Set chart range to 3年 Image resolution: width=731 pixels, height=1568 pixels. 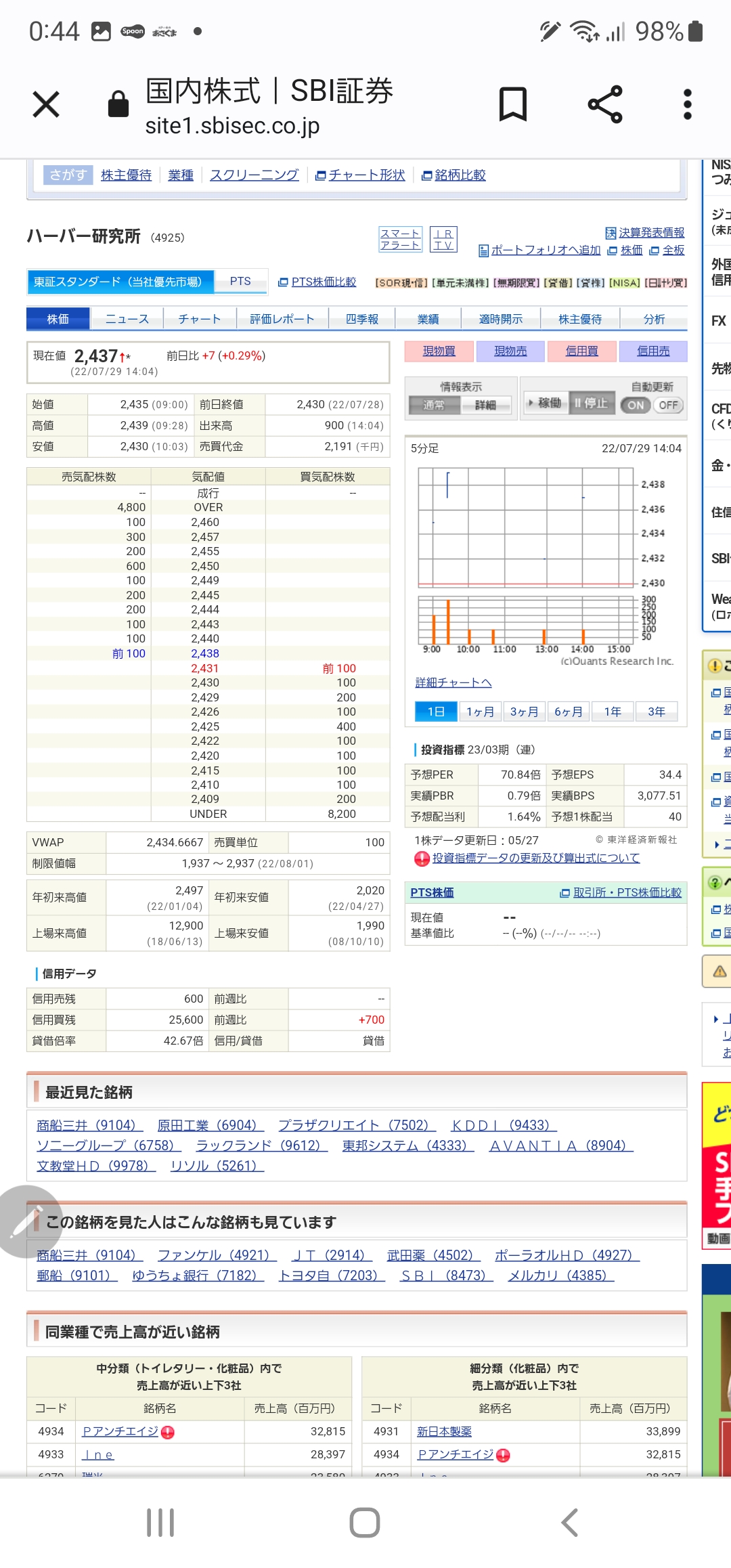pyautogui.click(x=657, y=712)
